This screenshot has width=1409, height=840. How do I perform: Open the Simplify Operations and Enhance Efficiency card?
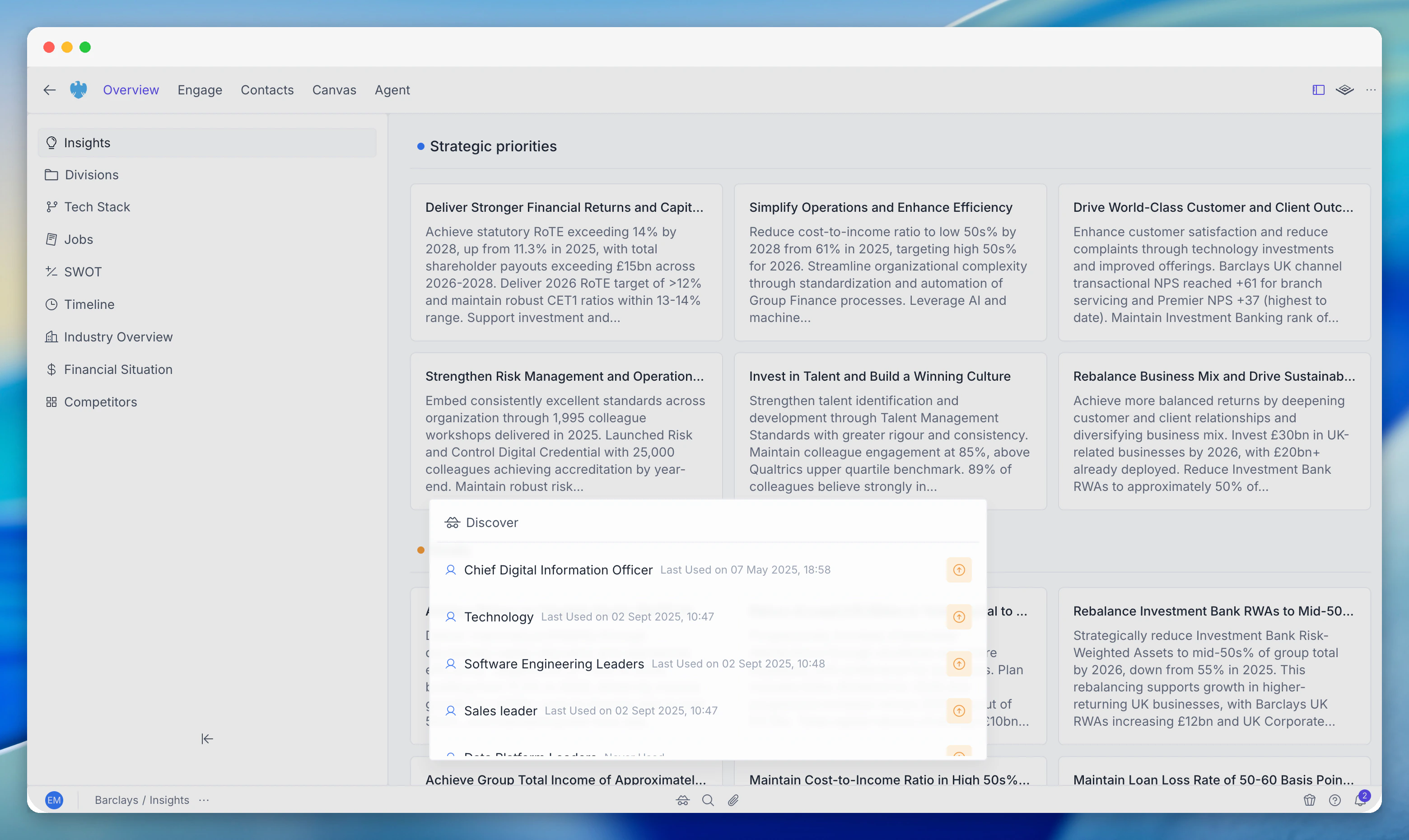tap(890, 262)
